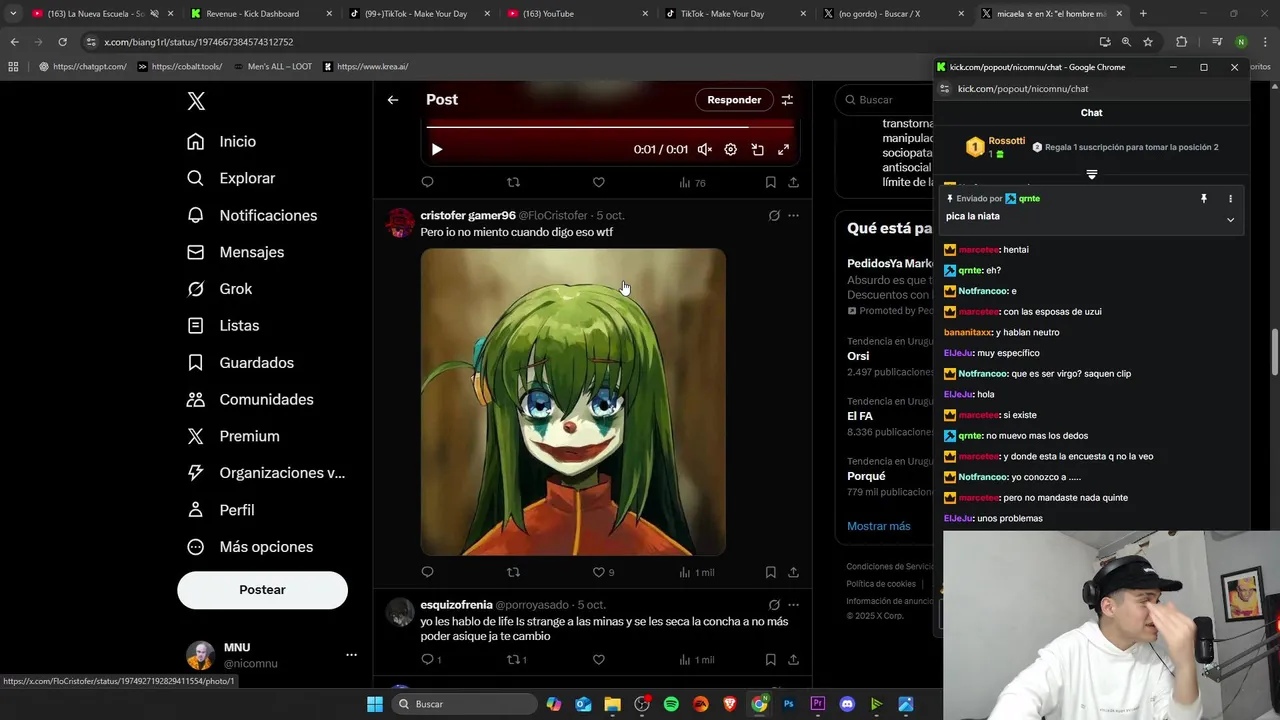The height and width of the screenshot is (720, 1280).
Task: Reload the page
Action: click(62, 42)
